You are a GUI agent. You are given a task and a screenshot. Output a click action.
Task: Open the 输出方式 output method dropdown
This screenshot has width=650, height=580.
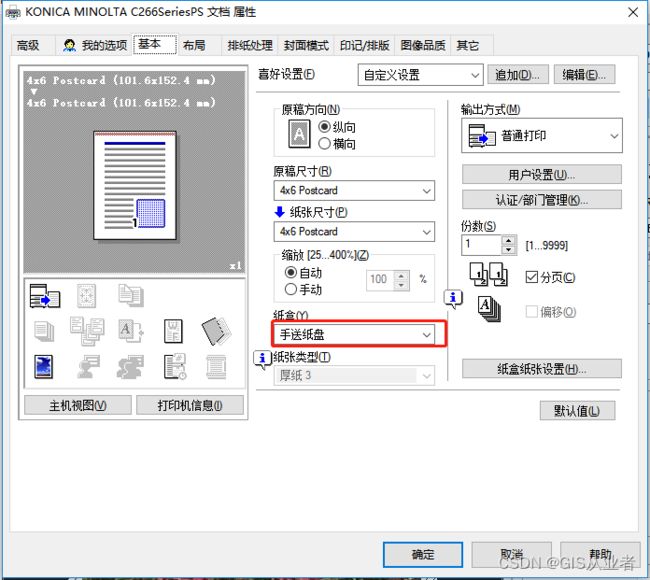[x=541, y=136]
